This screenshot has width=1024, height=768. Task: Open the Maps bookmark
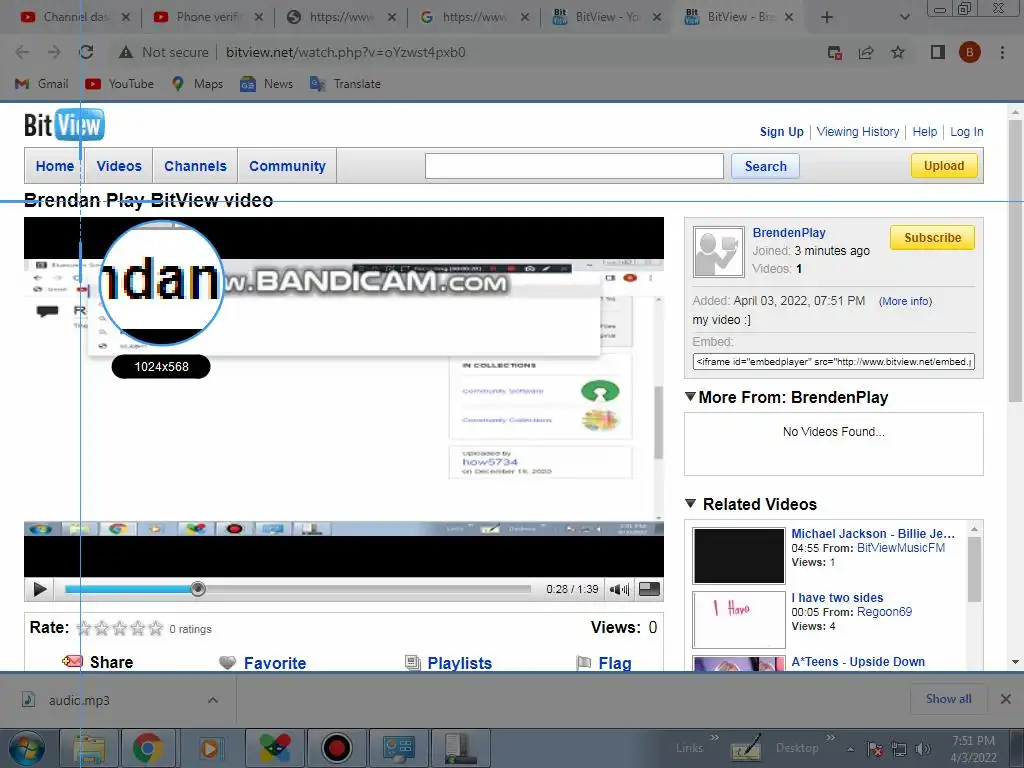197,84
